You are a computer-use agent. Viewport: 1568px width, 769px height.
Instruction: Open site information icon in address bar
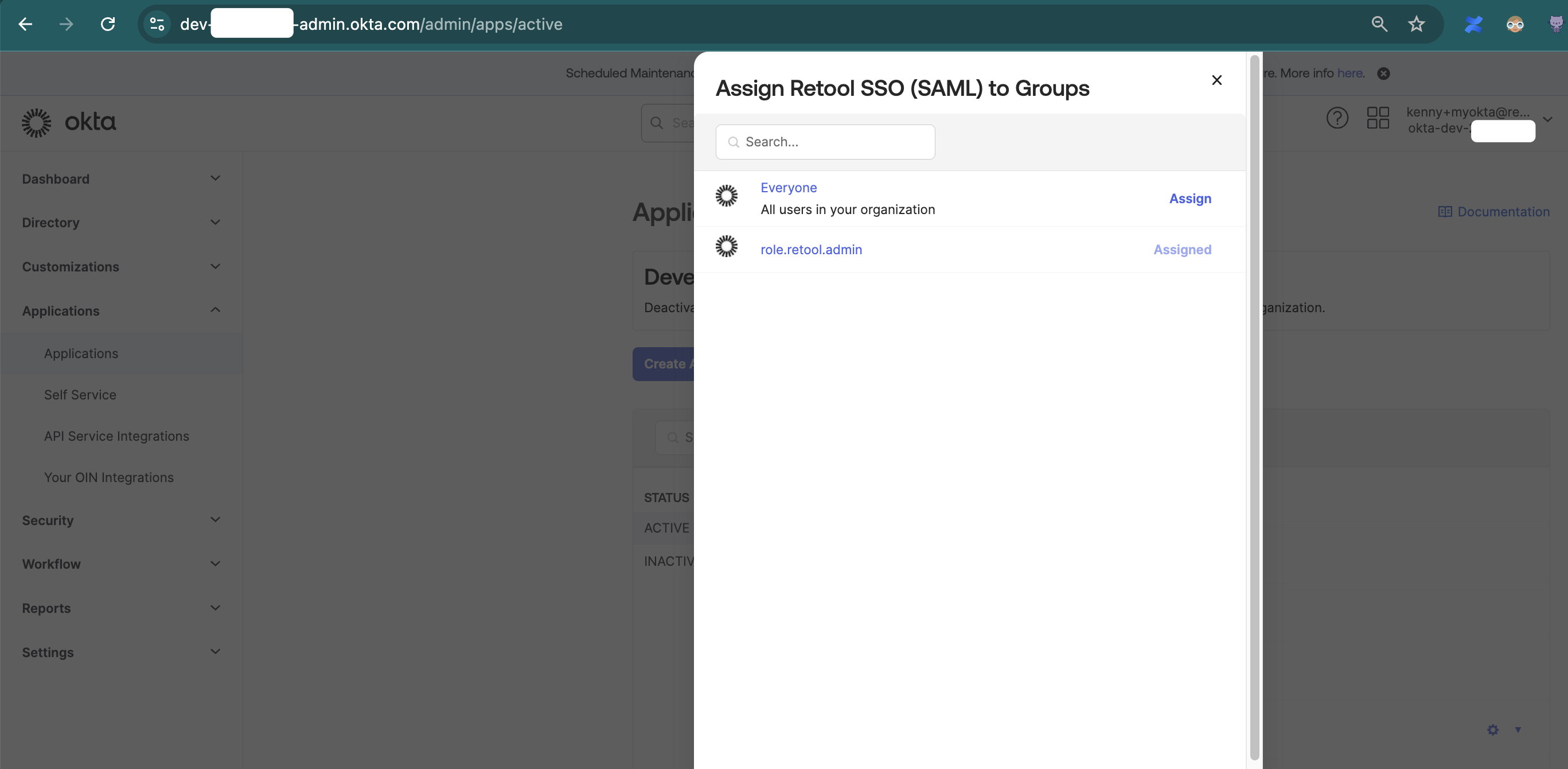point(157,24)
